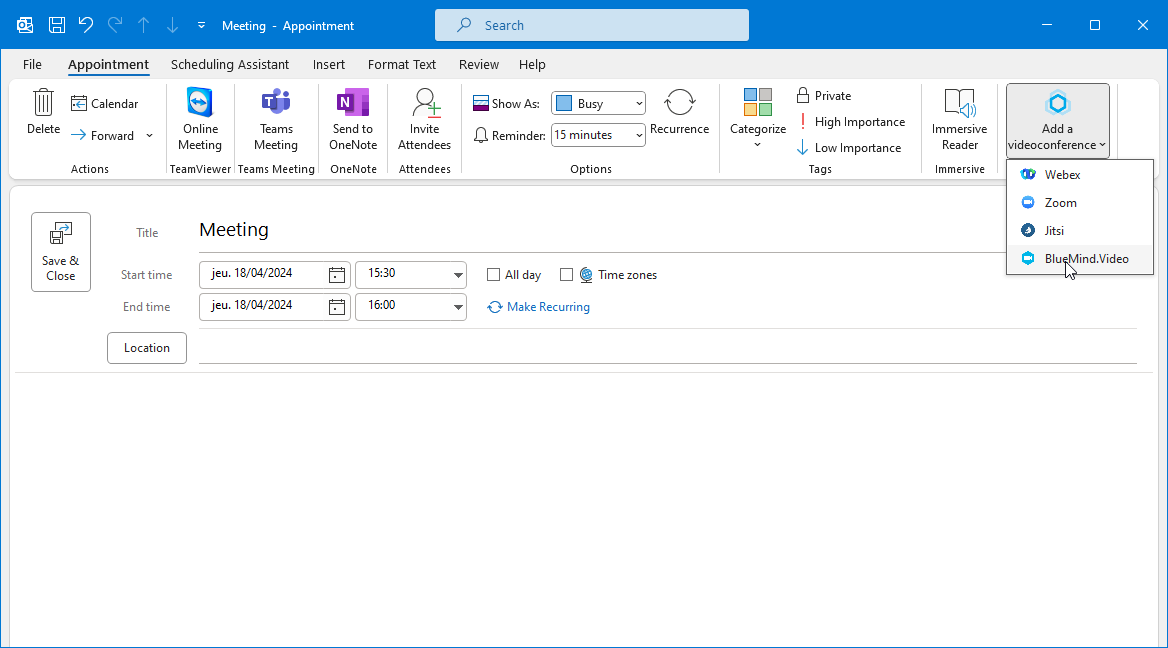Viewport: 1168px width, 648px height.
Task: Launch the Immersive Reader
Action: [959, 103]
